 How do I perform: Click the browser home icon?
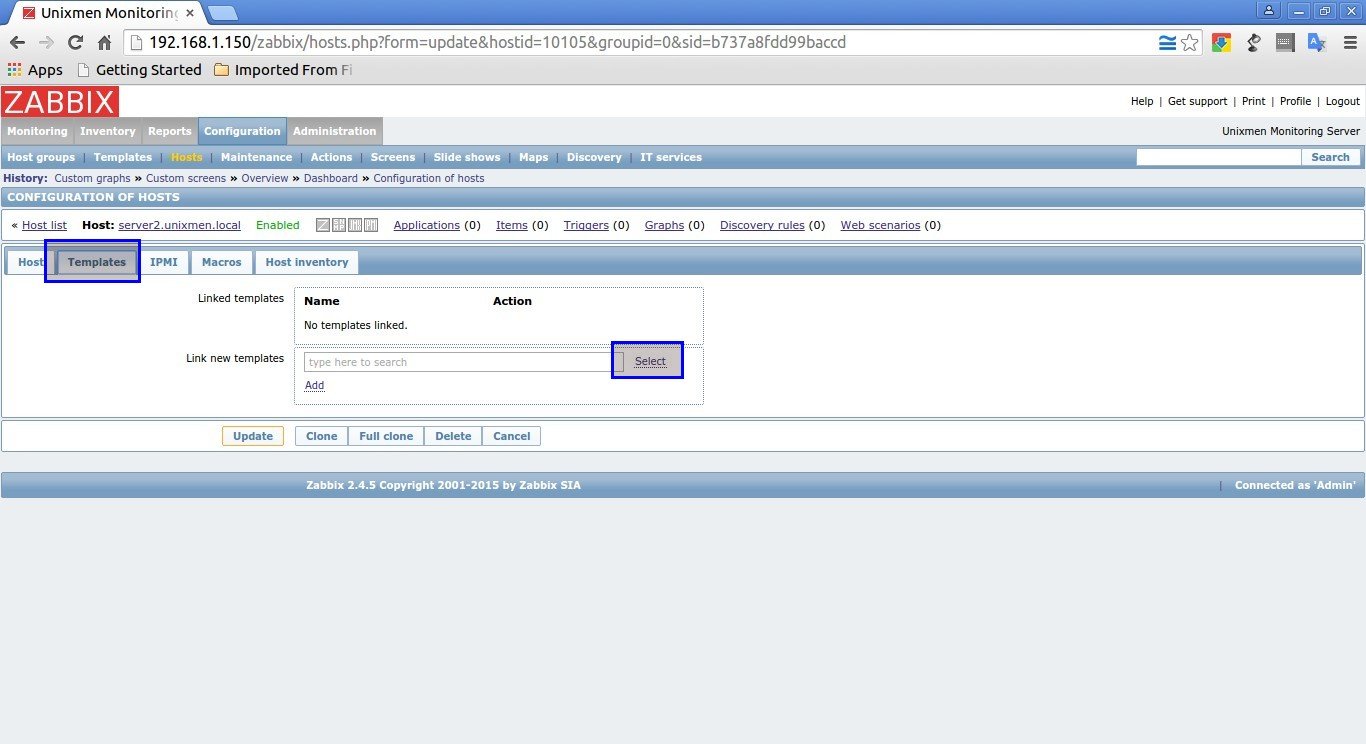coord(104,43)
